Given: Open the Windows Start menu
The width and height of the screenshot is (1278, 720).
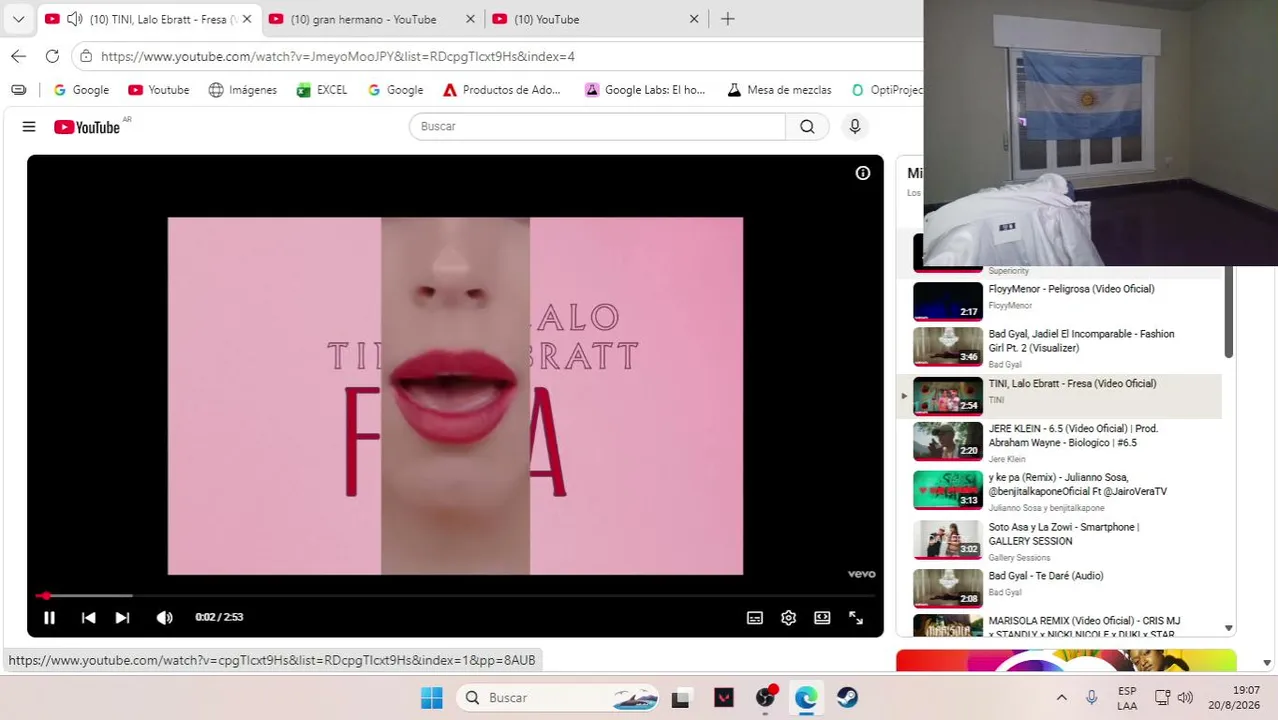Looking at the screenshot, I should pyautogui.click(x=432, y=698).
